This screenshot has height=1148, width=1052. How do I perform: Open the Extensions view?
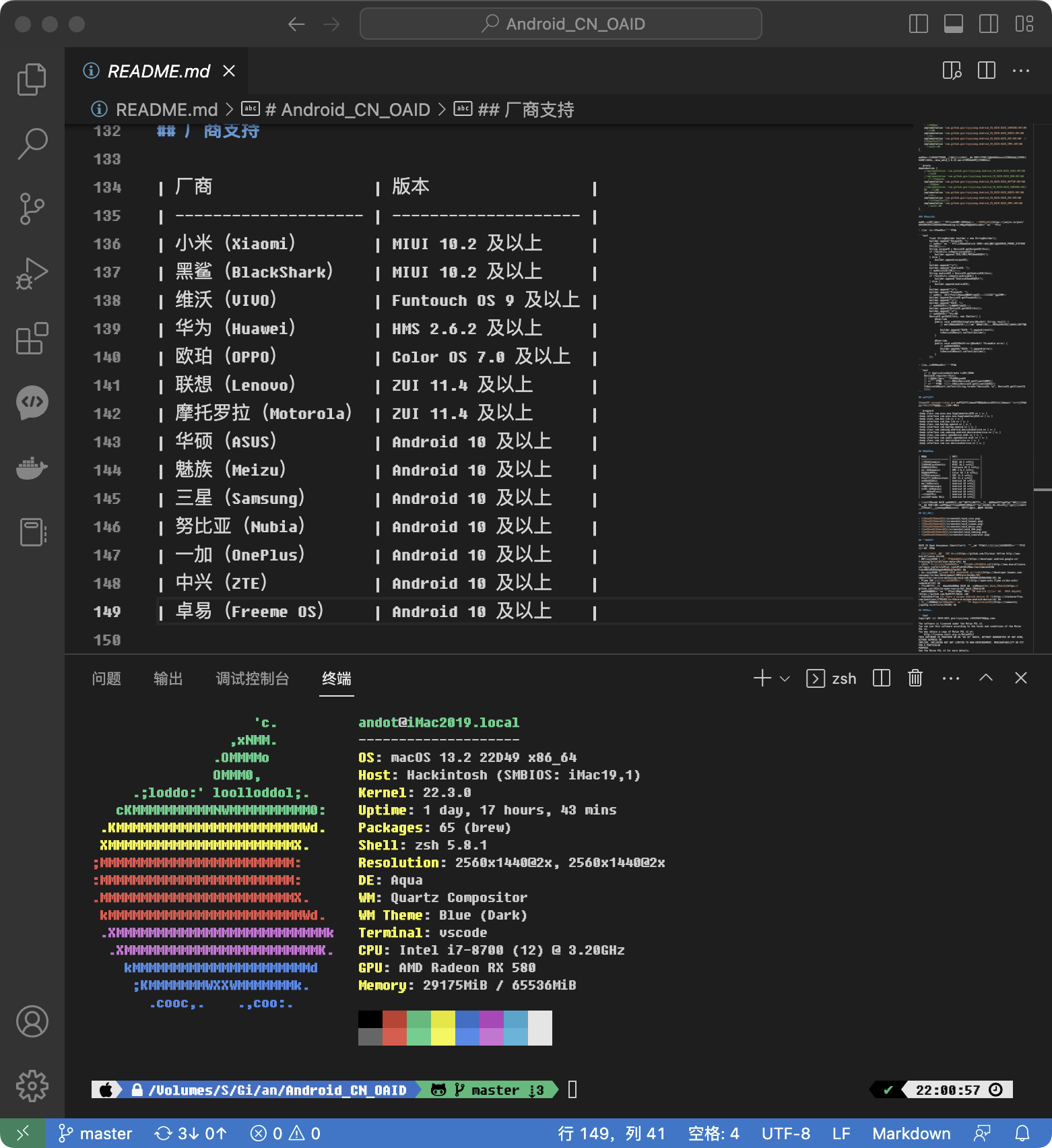coord(32,338)
